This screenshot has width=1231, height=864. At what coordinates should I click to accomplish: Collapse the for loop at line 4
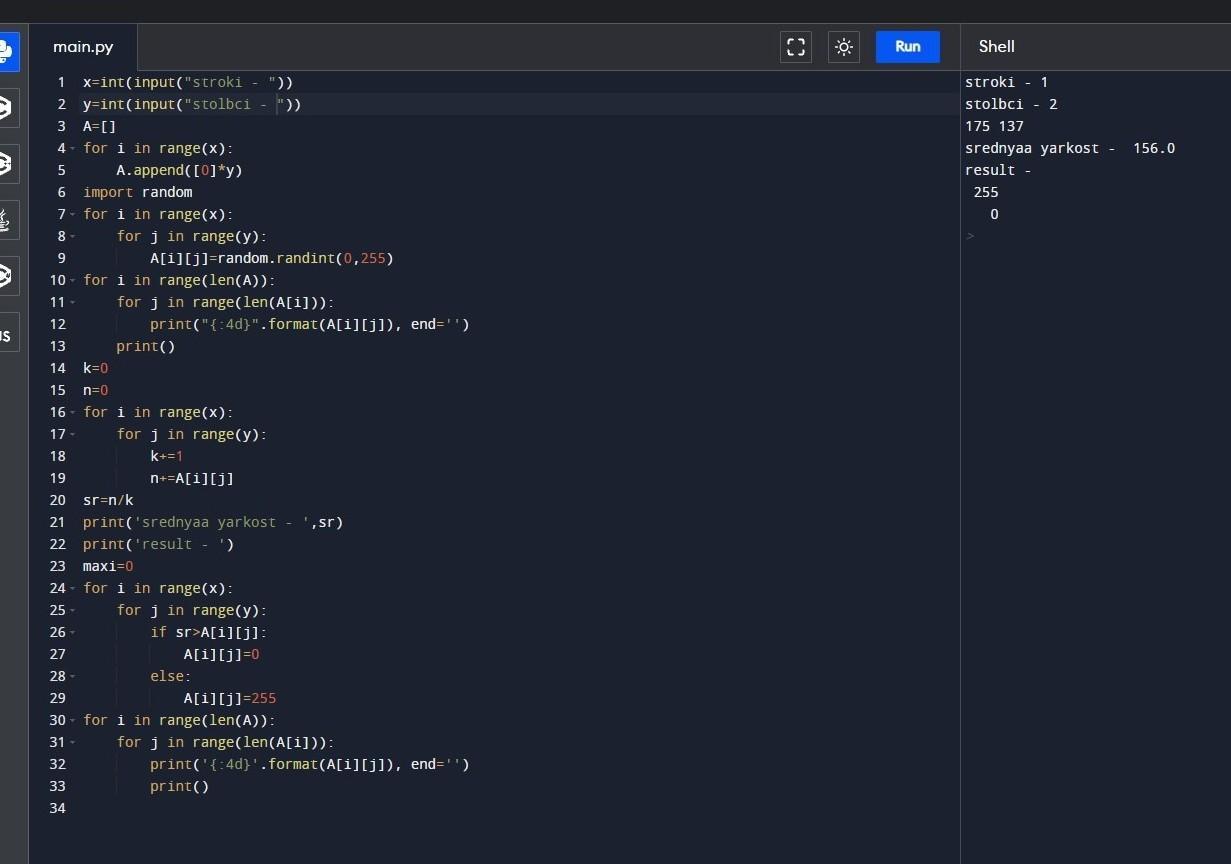(x=74, y=148)
